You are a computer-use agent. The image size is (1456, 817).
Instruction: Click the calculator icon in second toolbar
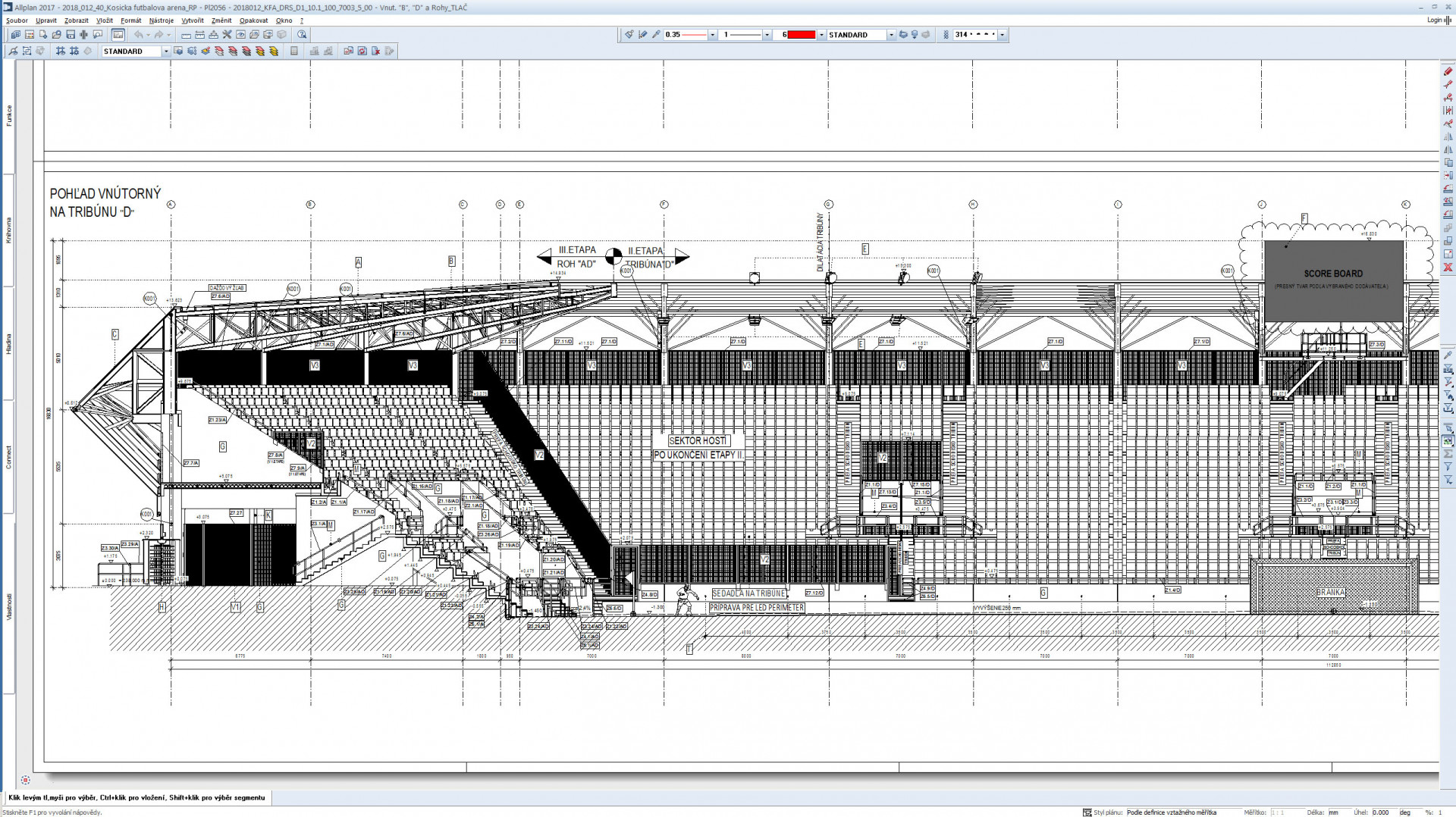[x=294, y=52]
